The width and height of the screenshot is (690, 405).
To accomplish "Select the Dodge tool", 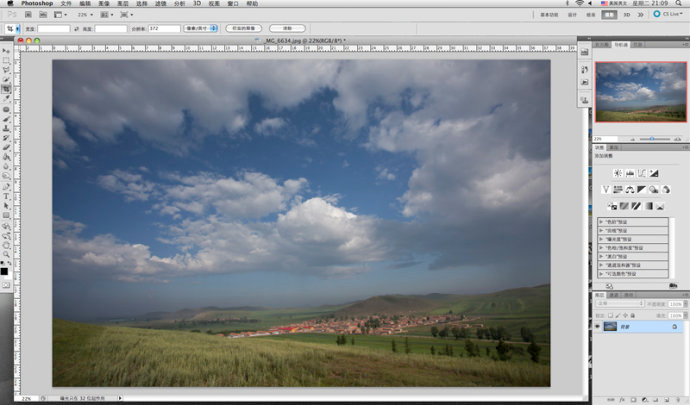I will click(6, 176).
